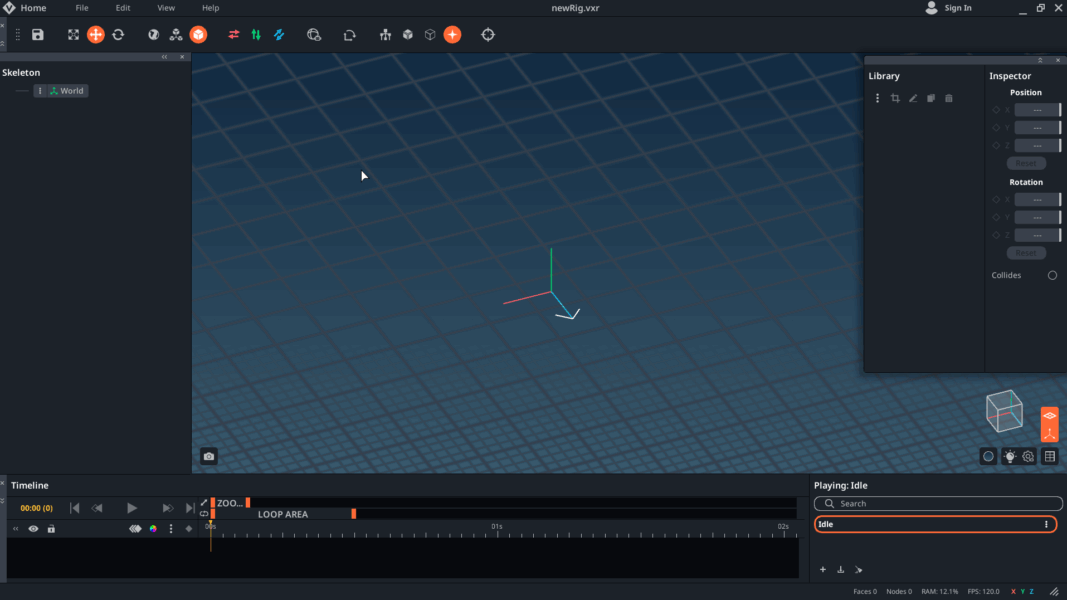This screenshot has height=600, width=1067.
Task: Open the Library three-dot menu
Action: [x=877, y=99]
